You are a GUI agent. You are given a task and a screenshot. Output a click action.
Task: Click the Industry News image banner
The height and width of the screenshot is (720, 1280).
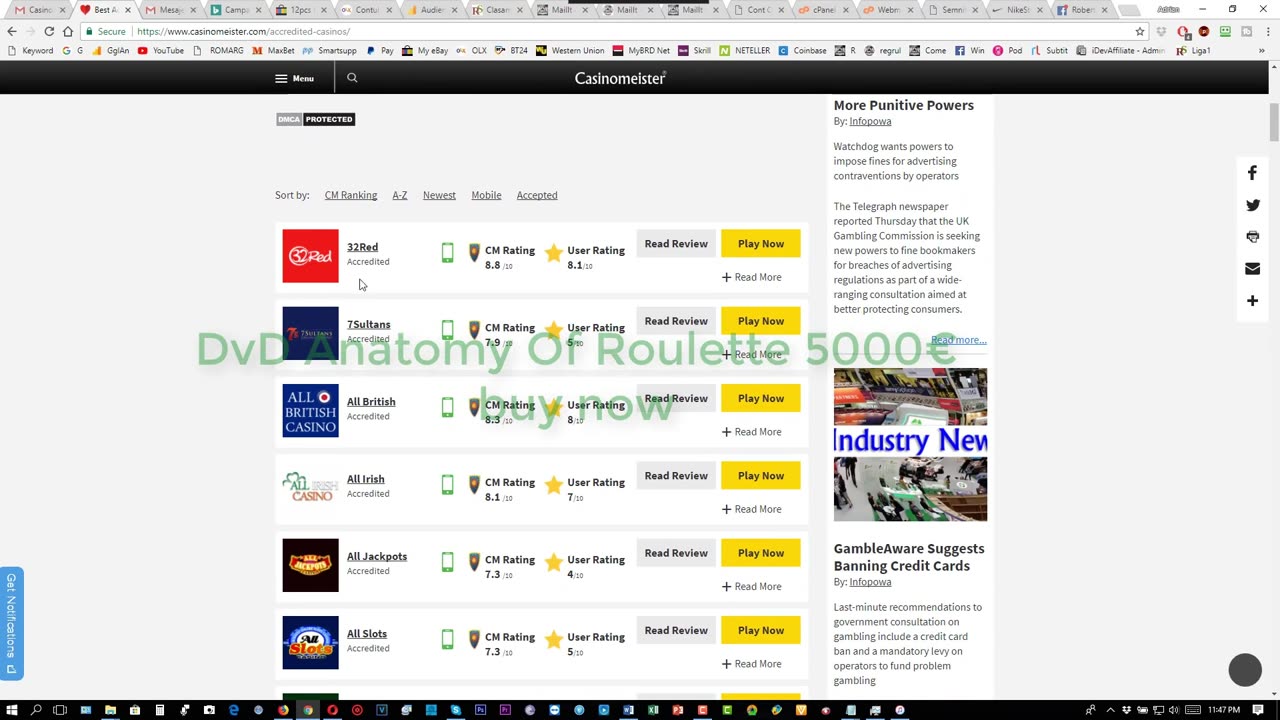coord(910,444)
